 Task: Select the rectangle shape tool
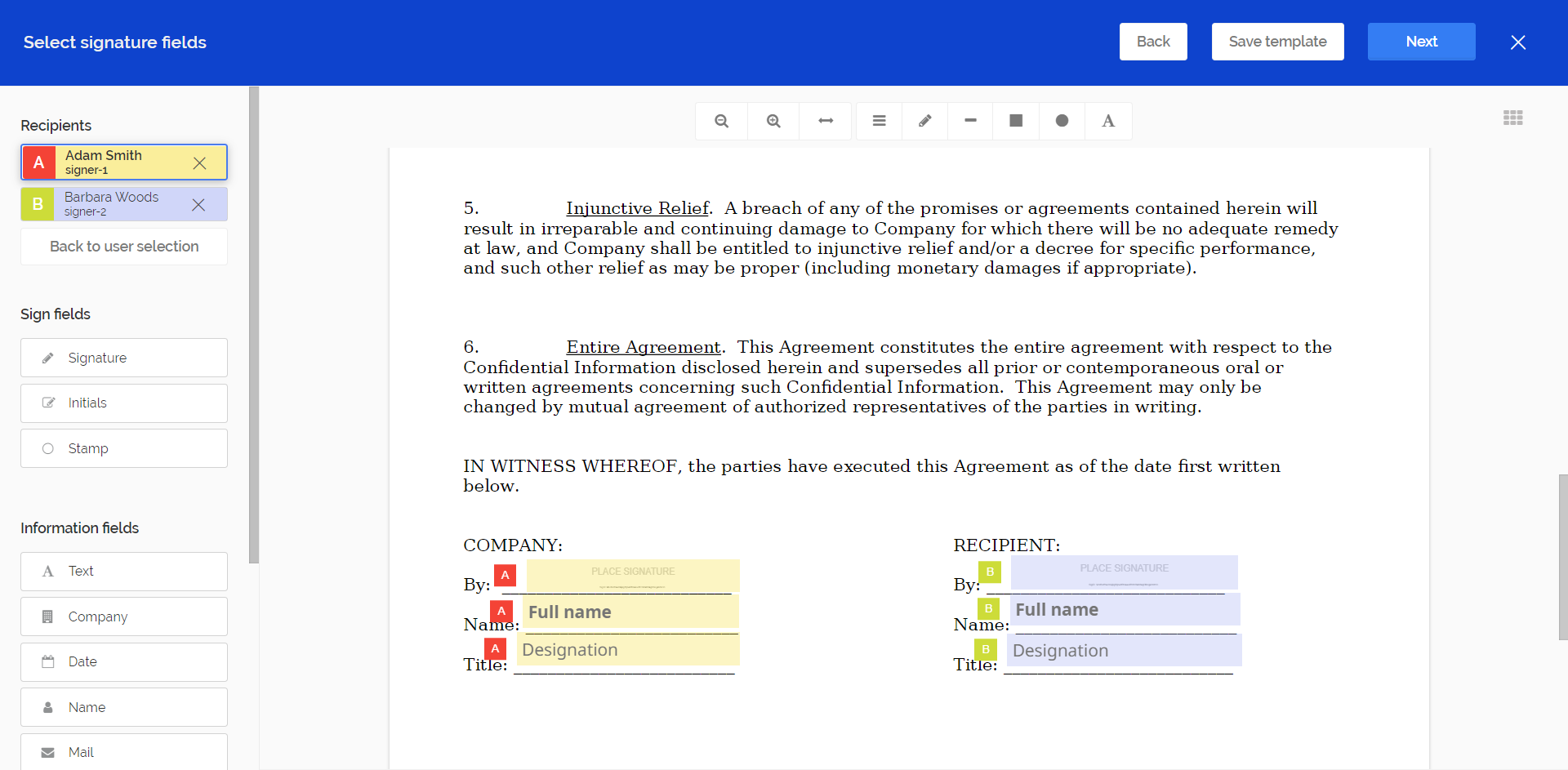click(1016, 121)
